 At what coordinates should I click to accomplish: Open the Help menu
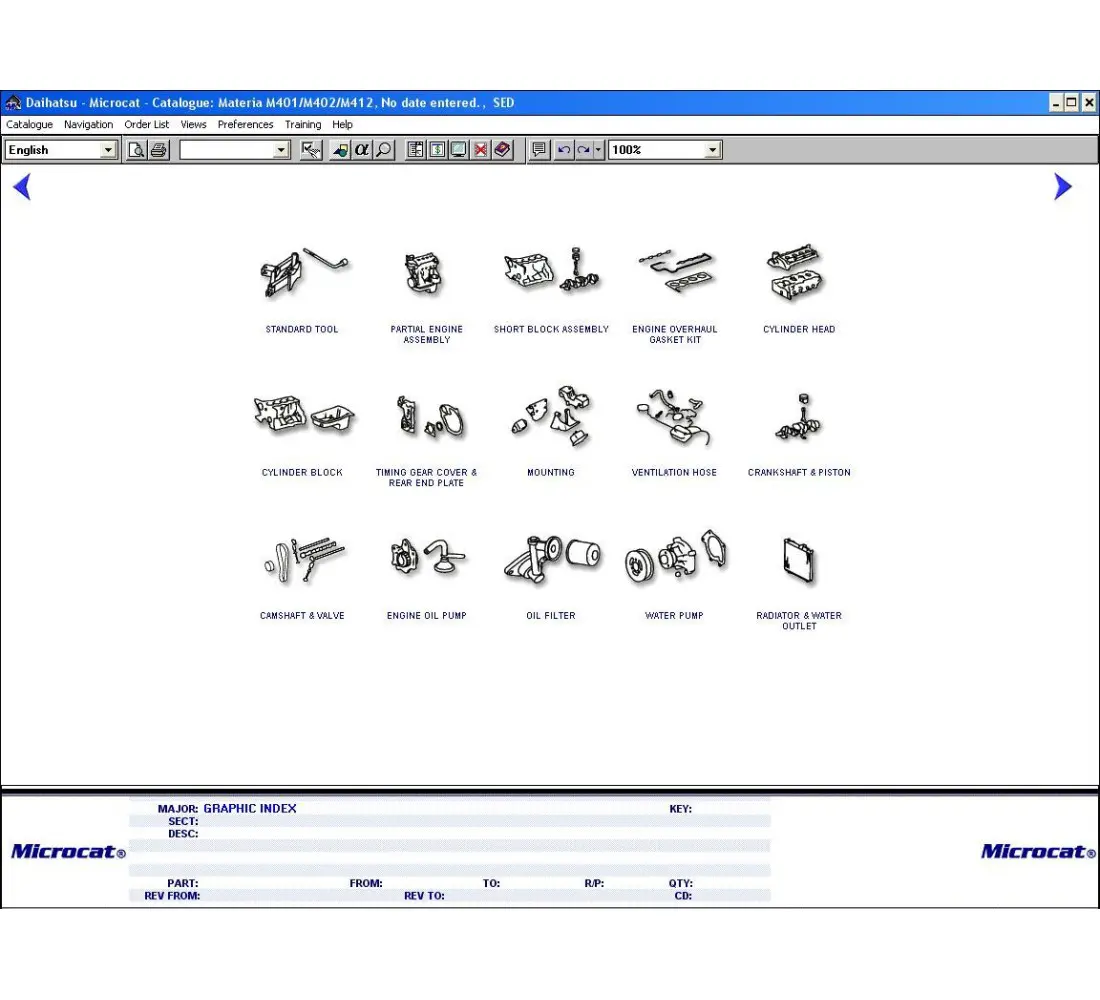pyautogui.click(x=342, y=124)
